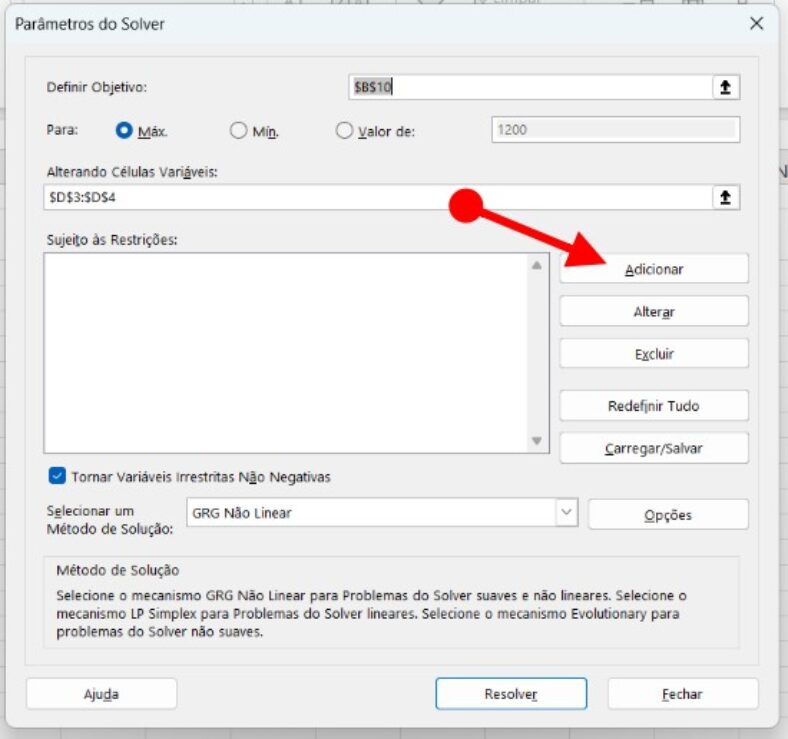The height and width of the screenshot is (739, 788).
Task: Click the Alterando Células Variáveis input field
Action: pyautogui.click(x=375, y=197)
